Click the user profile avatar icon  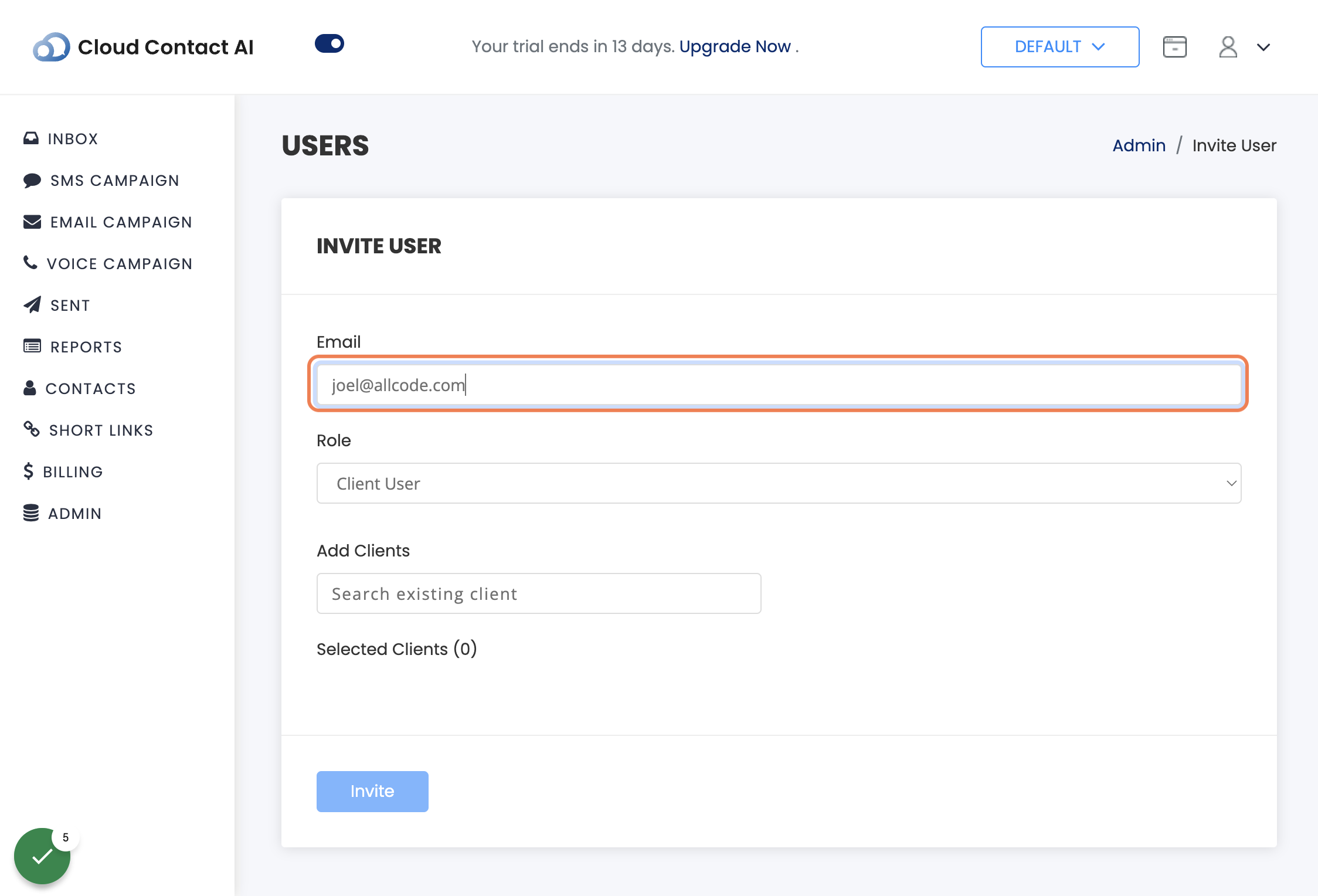click(1228, 47)
